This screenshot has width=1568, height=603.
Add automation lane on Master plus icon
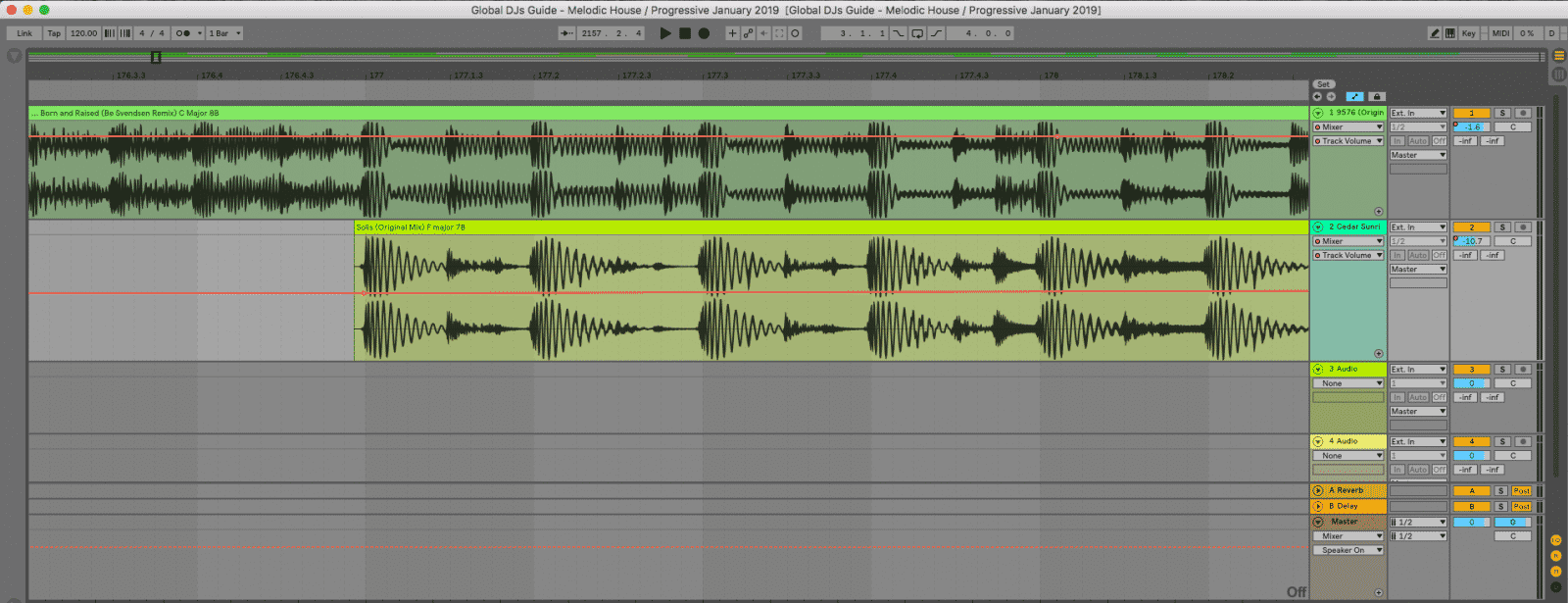coord(1379,592)
